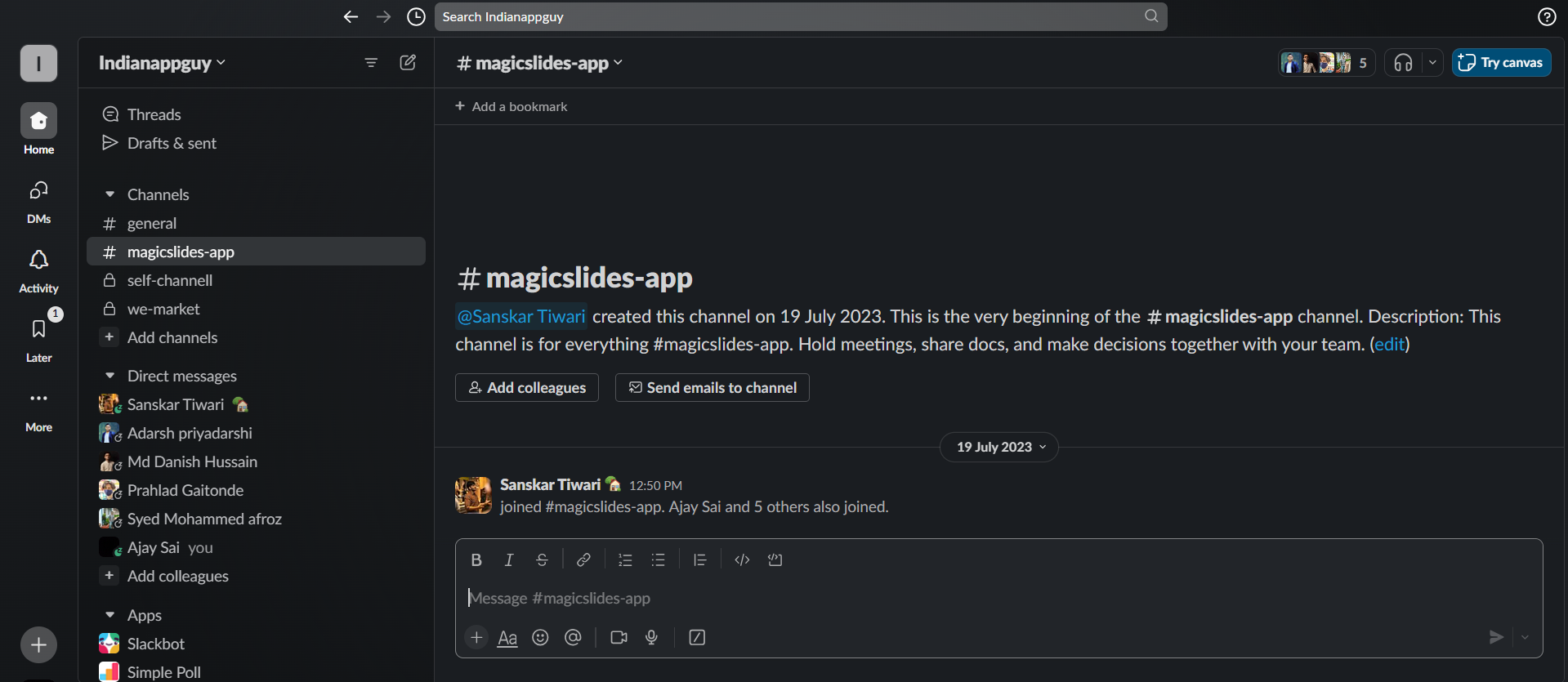Go back in history with left arrow
The height and width of the screenshot is (682, 1568).
[x=351, y=16]
